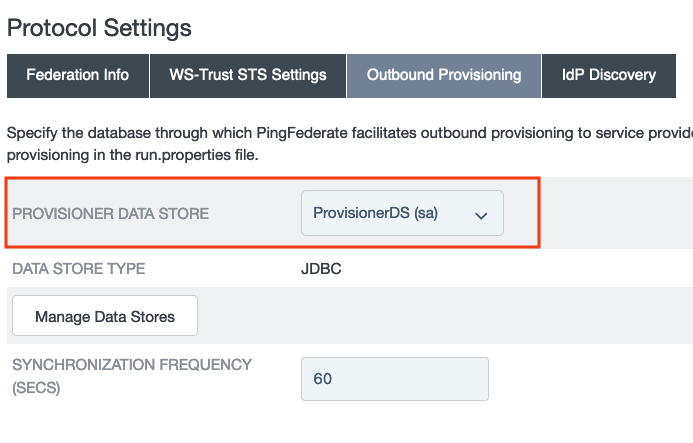Open the WS-Trust STS Settings tab

(x=248, y=75)
